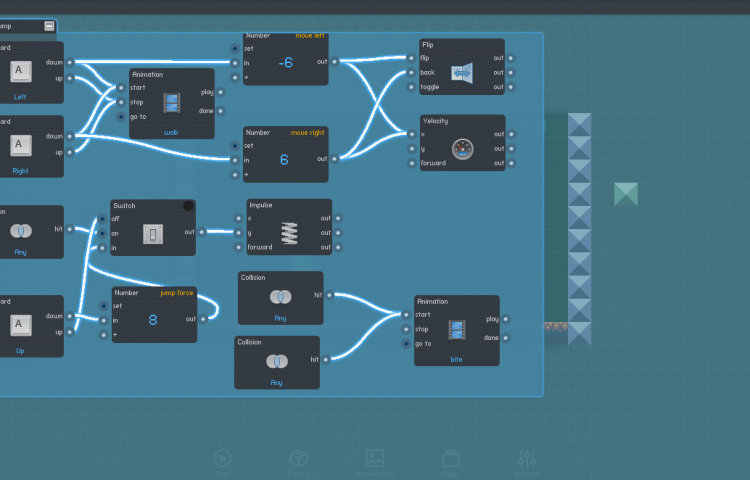
Task: Click the overlapping-circles icon in the upper Collision node
Action: [x=281, y=297]
